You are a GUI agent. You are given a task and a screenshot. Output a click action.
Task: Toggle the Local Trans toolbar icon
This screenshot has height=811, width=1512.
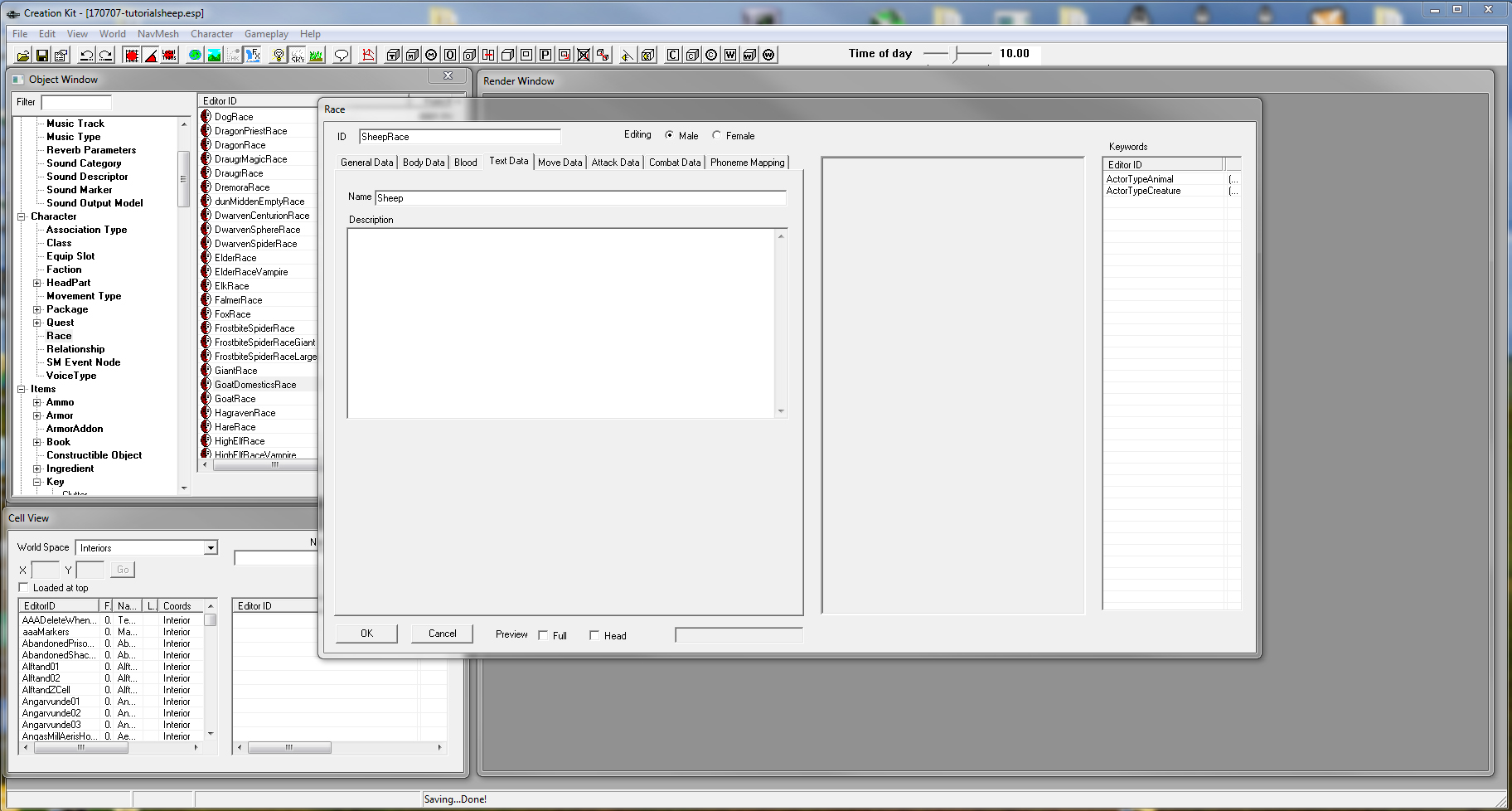pyautogui.click(x=170, y=56)
